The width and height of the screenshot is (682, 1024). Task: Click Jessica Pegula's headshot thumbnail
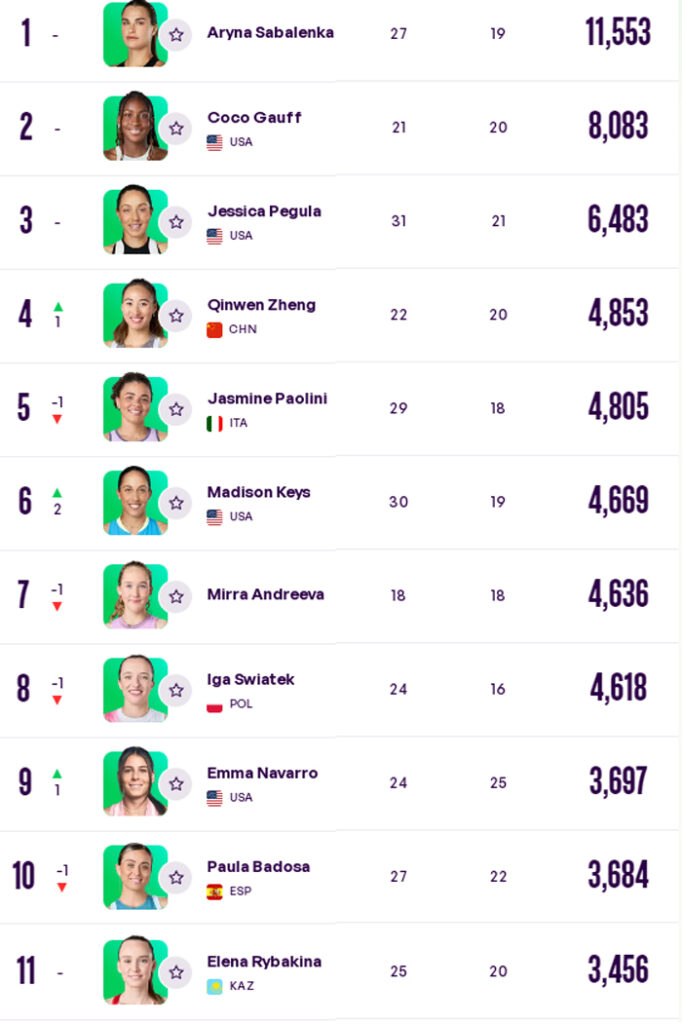(x=135, y=219)
